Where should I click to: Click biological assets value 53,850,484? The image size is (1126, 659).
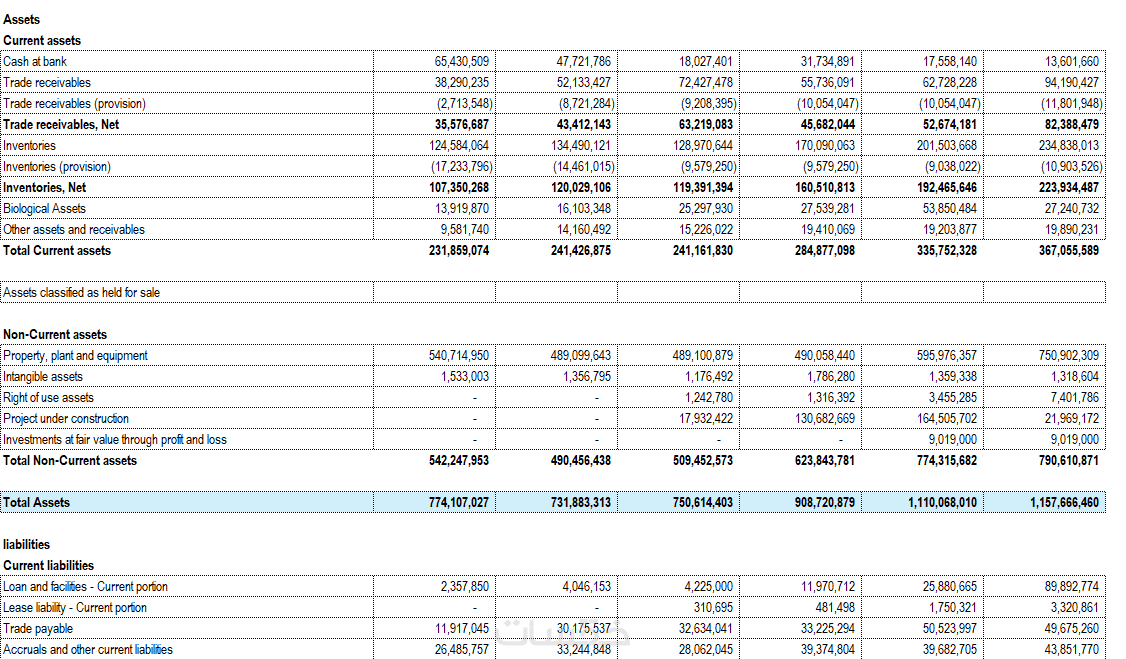pyautogui.click(x=949, y=209)
